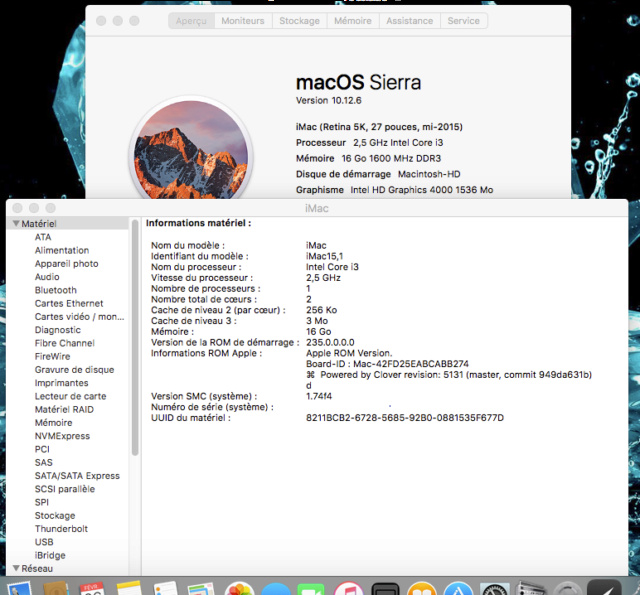This screenshot has width=640, height=595.
Task: Click the iMac15,1 model identifier value
Action: (x=324, y=256)
